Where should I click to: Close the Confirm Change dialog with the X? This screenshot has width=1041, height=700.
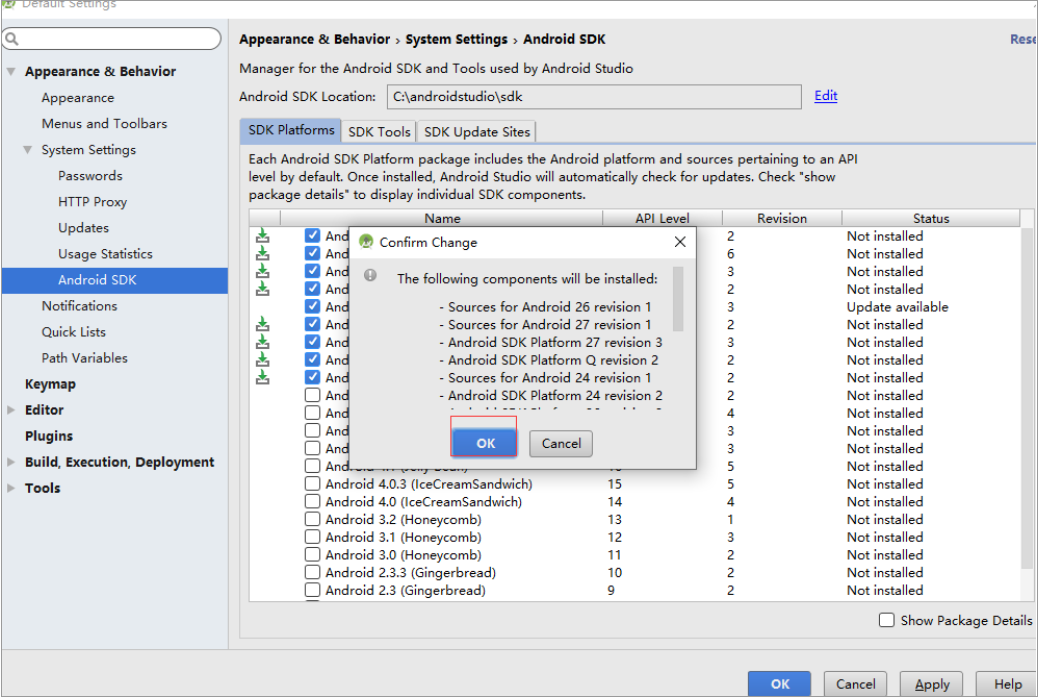pyautogui.click(x=680, y=242)
